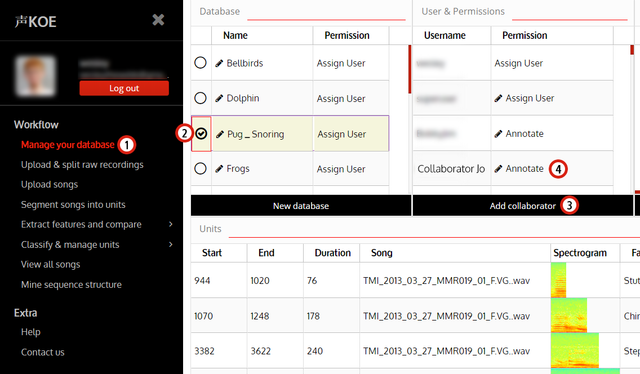Click end value 3622
The width and height of the screenshot is (640, 374).
point(260,351)
